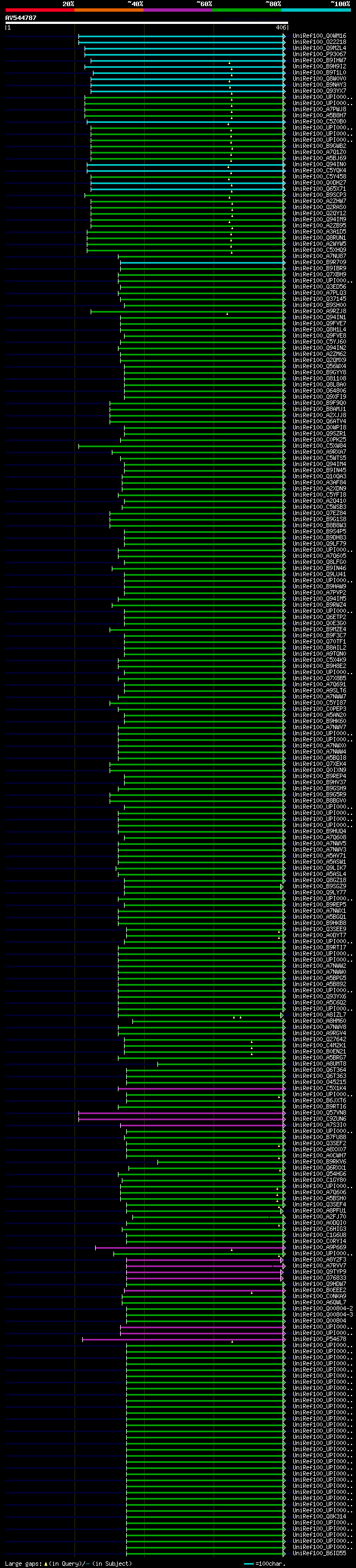Screen dimensions: 356x1568
Task: Open hit UniRef100_P93067
Action: click(319, 54)
